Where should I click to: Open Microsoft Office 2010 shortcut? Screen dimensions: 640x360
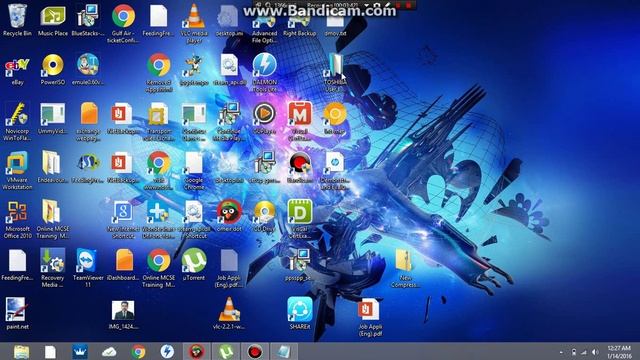tap(17, 212)
